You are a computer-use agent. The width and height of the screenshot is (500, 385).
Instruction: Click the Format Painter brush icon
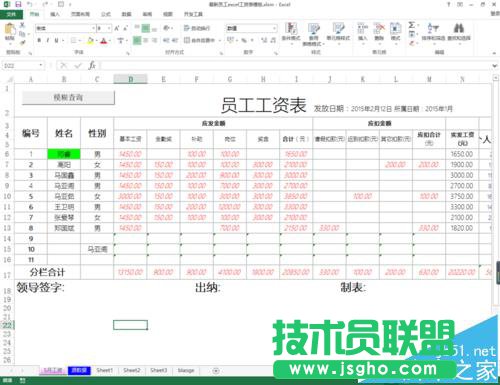click(x=22, y=42)
